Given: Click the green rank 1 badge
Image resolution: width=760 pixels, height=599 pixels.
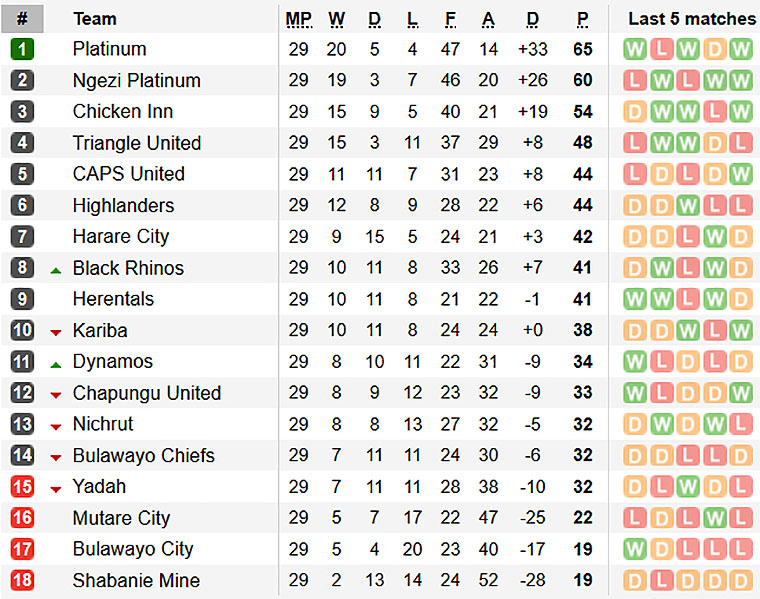Looking at the screenshot, I should click(22, 49).
